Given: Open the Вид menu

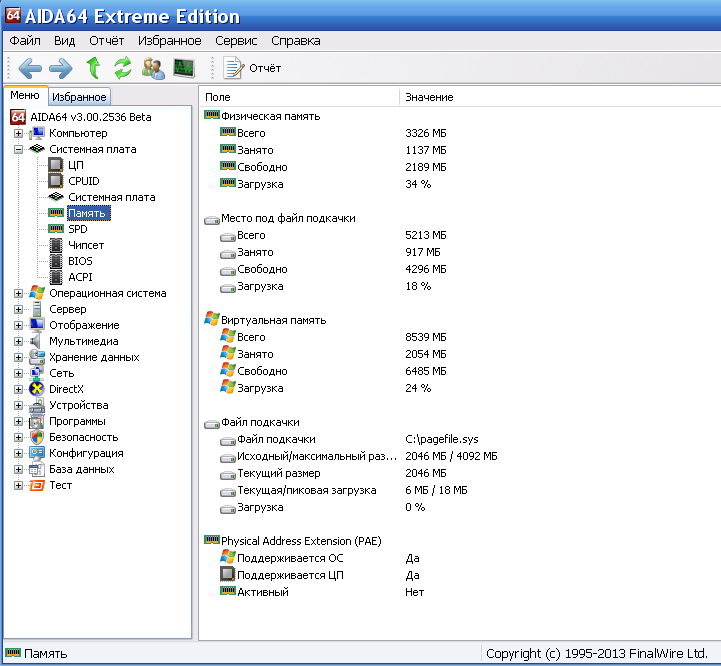Looking at the screenshot, I should (64, 41).
